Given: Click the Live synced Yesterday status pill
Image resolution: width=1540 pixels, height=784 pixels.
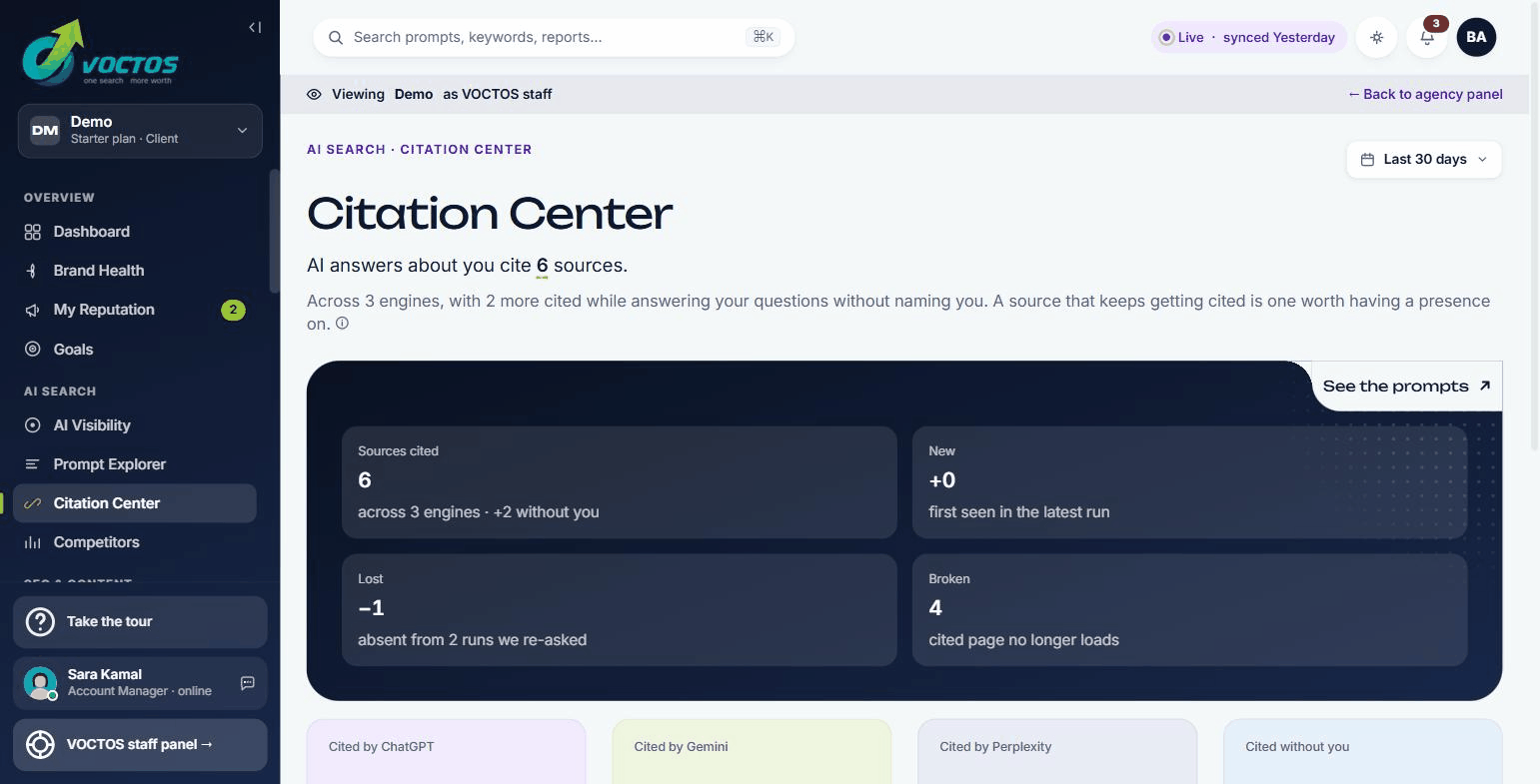Looking at the screenshot, I should pyautogui.click(x=1248, y=37).
